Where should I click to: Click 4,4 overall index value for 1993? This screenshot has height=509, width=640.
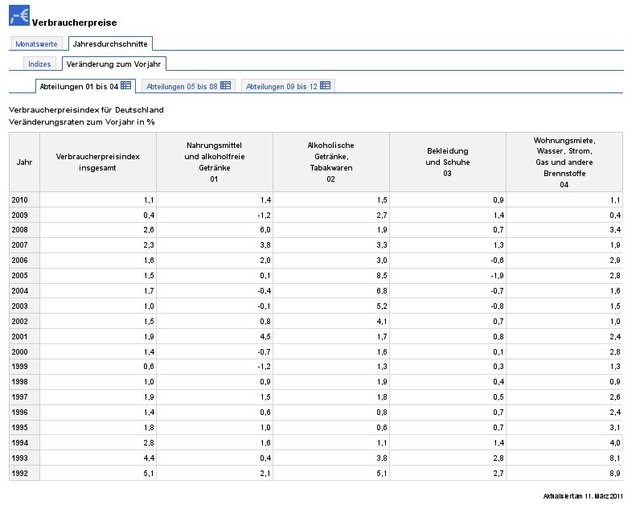point(149,458)
